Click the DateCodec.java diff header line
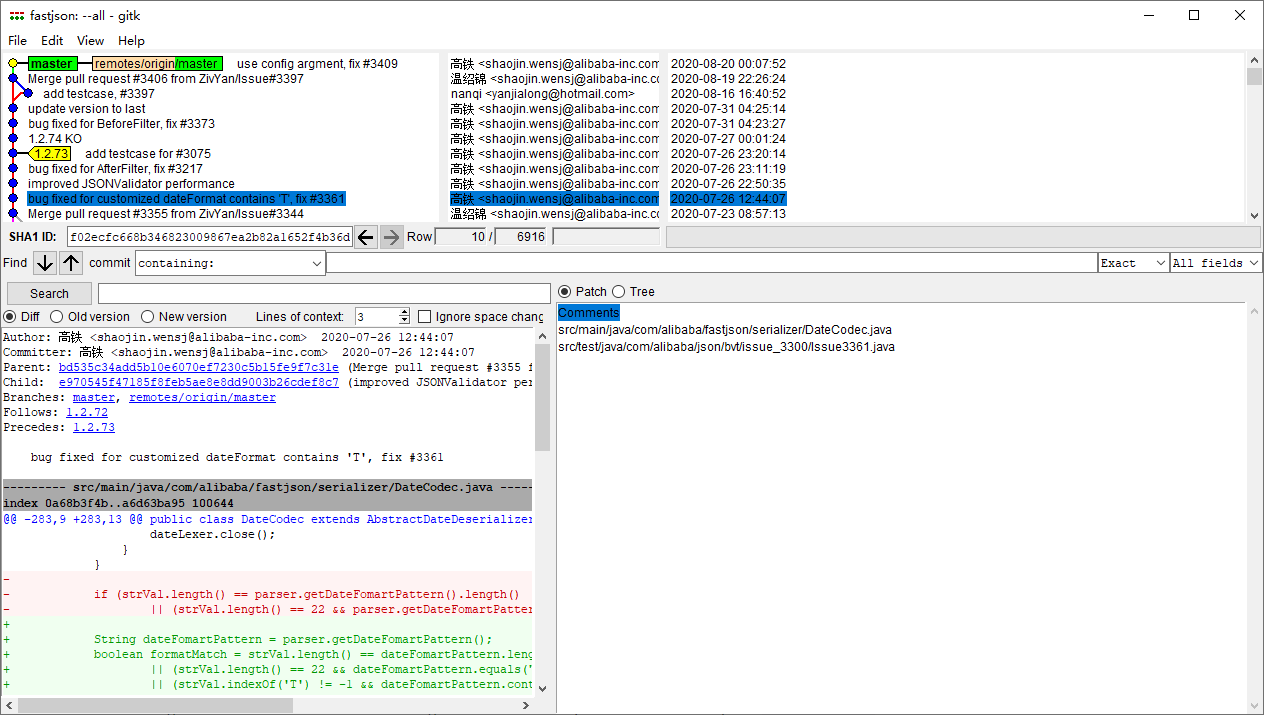The image size is (1264, 715). coord(267,487)
